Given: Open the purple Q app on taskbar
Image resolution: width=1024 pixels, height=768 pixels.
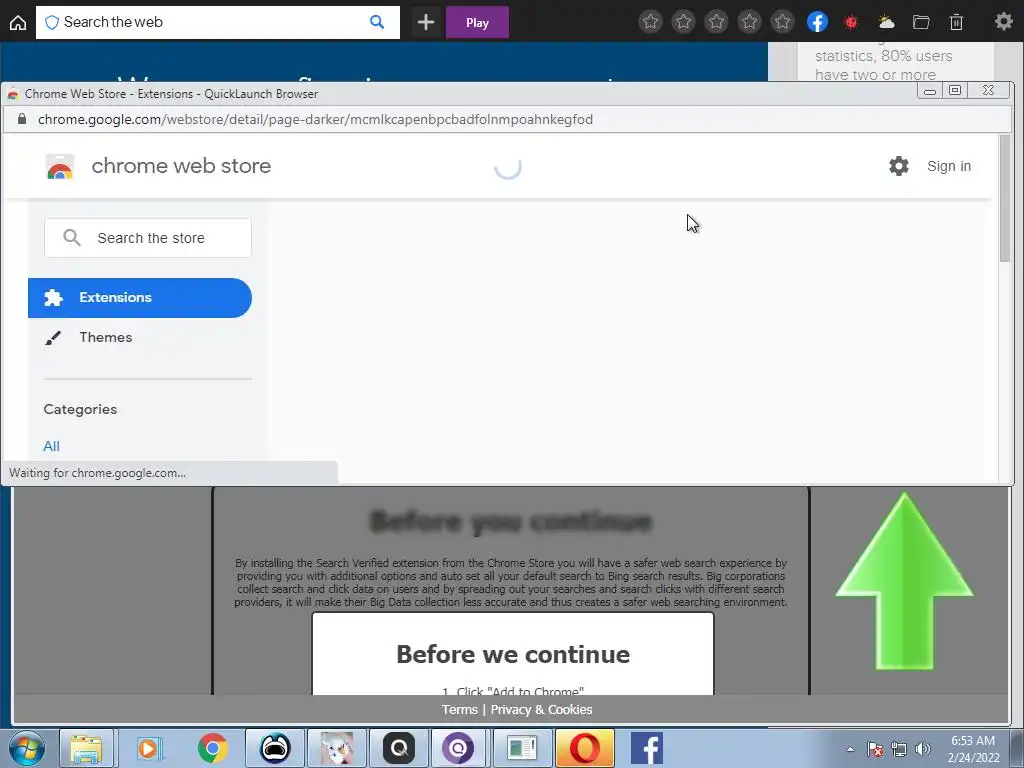Looking at the screenshot, I should [x=459, y=748].
